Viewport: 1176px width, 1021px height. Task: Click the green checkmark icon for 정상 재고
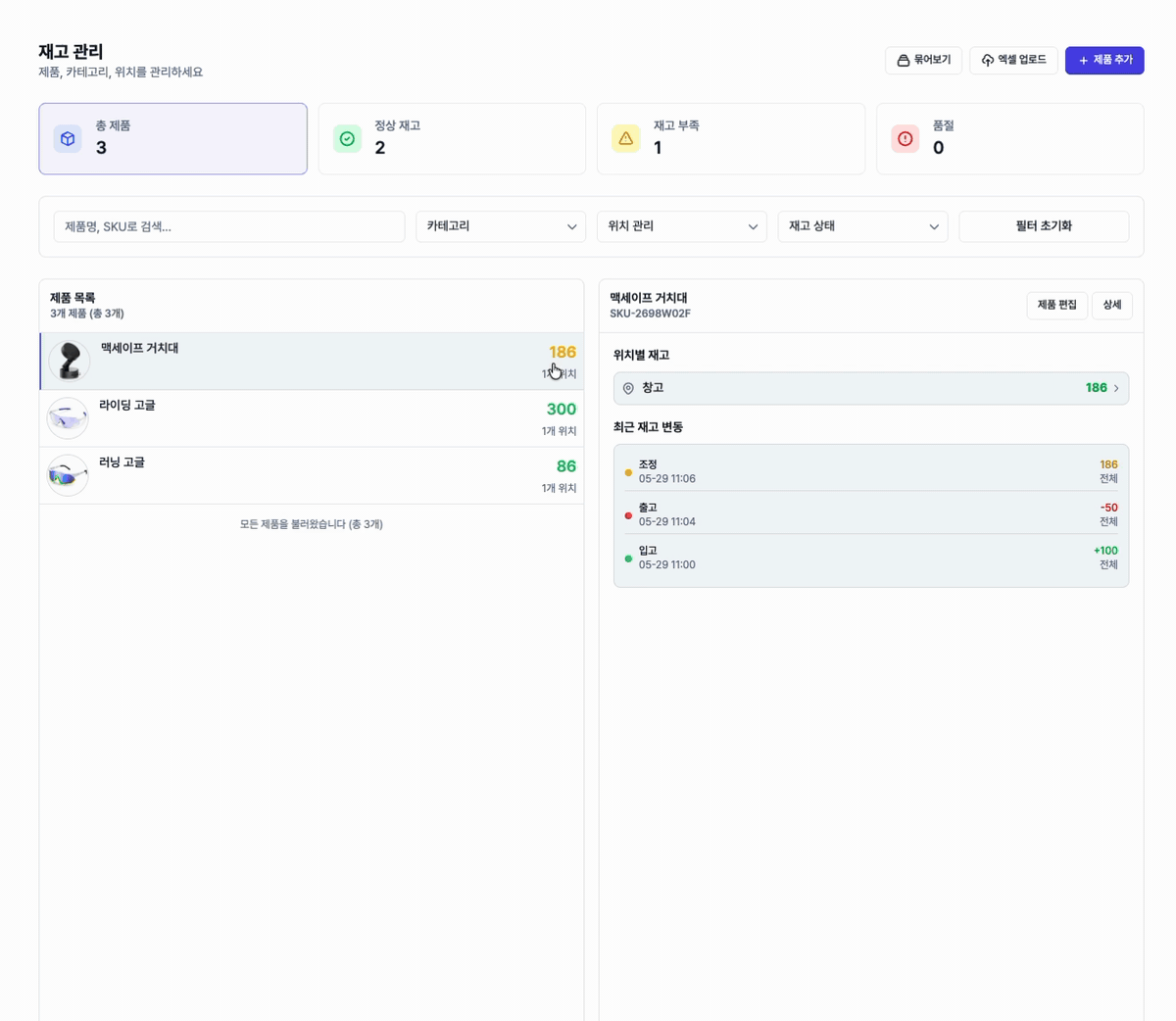tap(347, 139)
